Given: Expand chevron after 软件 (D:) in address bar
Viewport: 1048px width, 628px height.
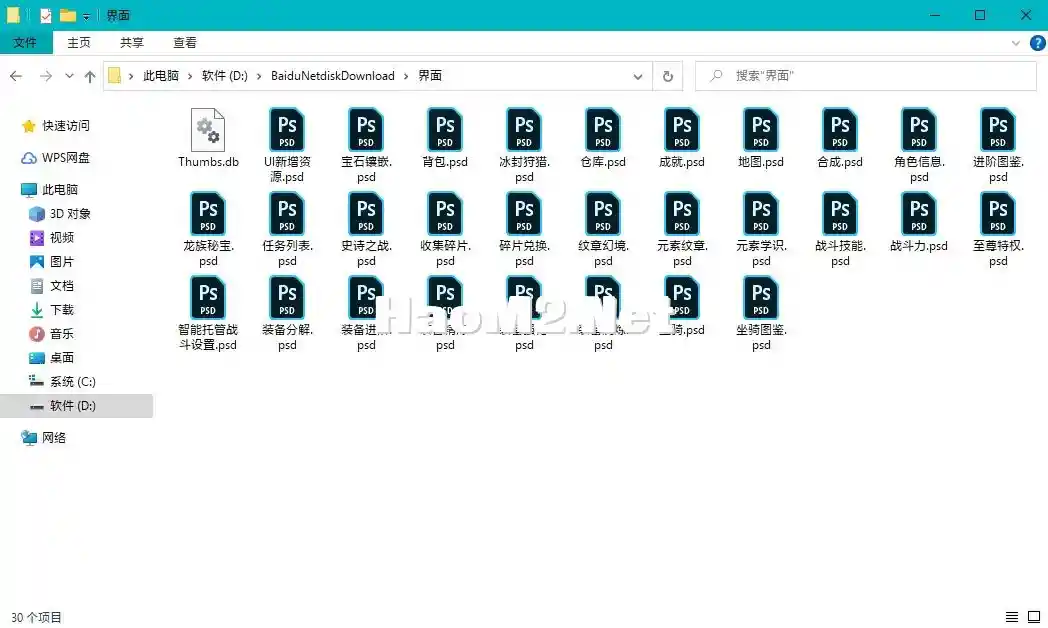Looking at the screenshot, I should pos(259,76).
